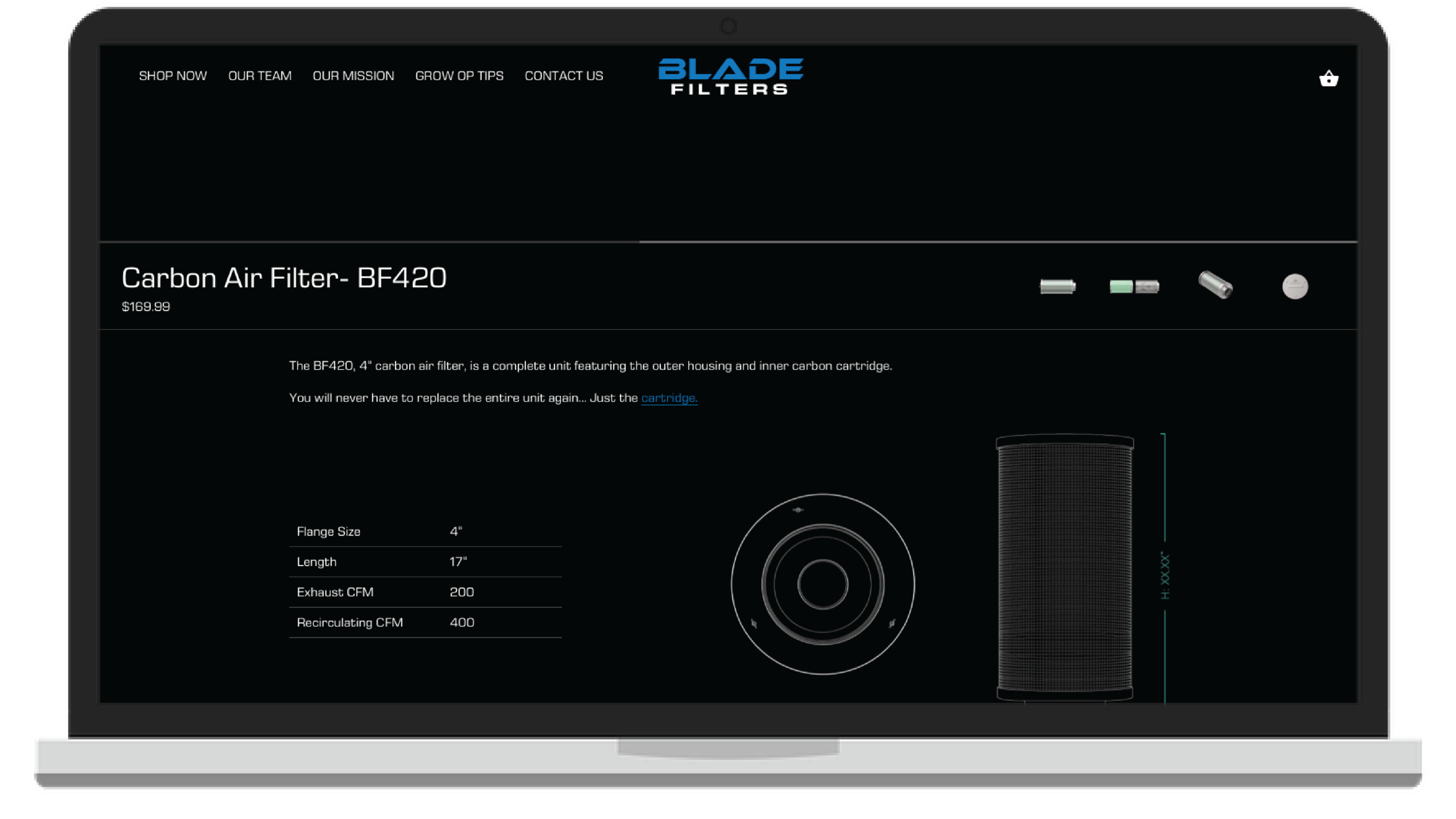Open CONTACT US page
Viewport: 1456px width, 819px height.
pyautogui.click(x=564, y=76)
